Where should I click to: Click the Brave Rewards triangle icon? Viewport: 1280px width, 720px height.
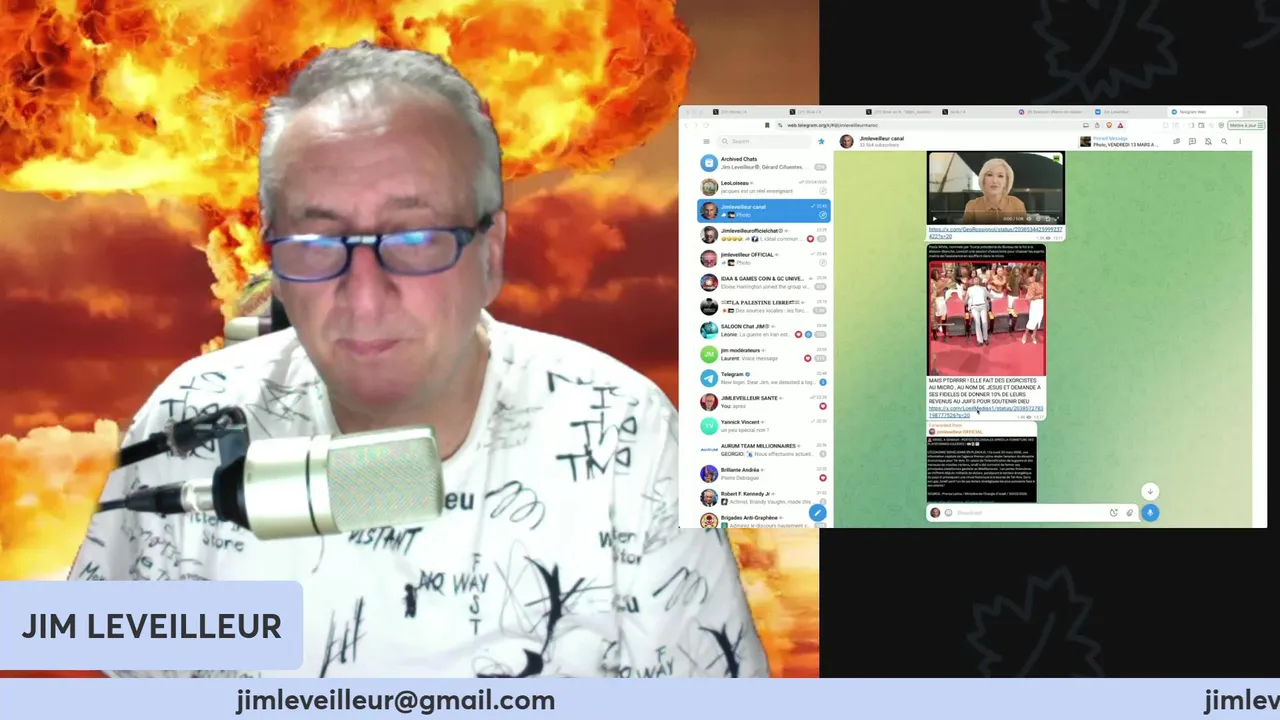point(1120,125)
